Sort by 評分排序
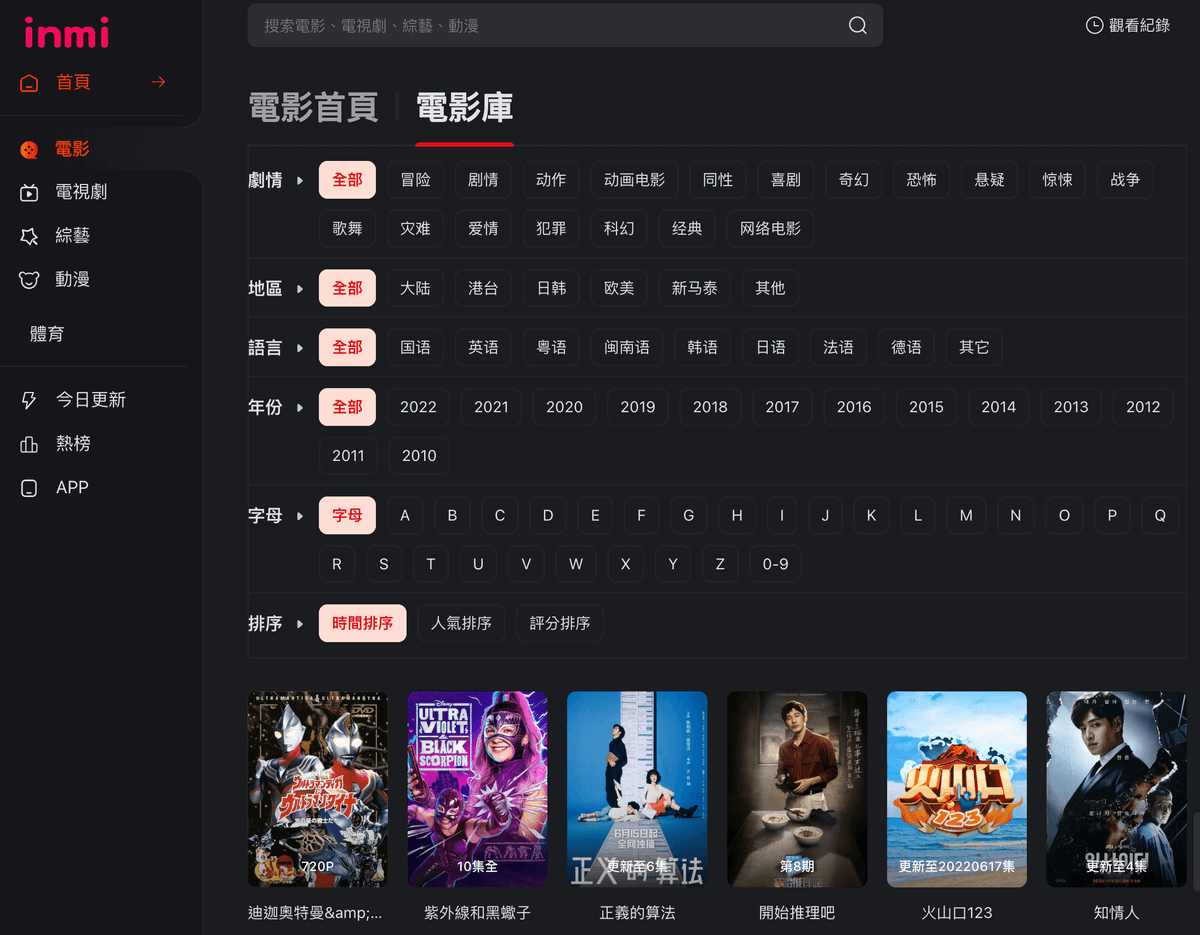 coord(559,623)
